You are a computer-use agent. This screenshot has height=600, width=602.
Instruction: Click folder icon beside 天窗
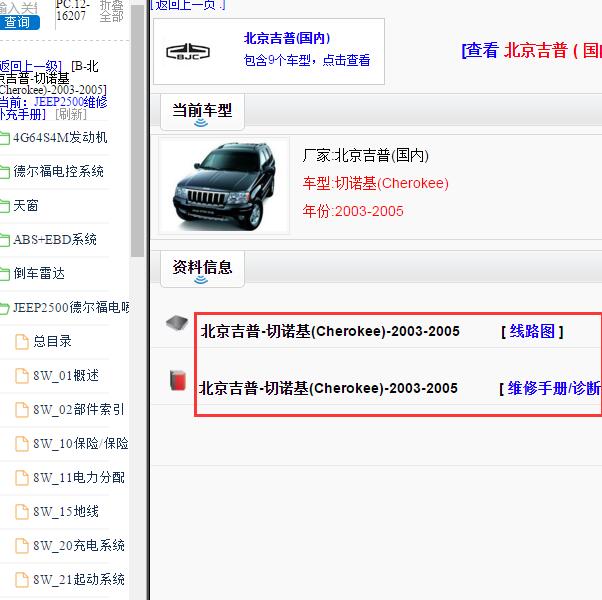point(5,206)
